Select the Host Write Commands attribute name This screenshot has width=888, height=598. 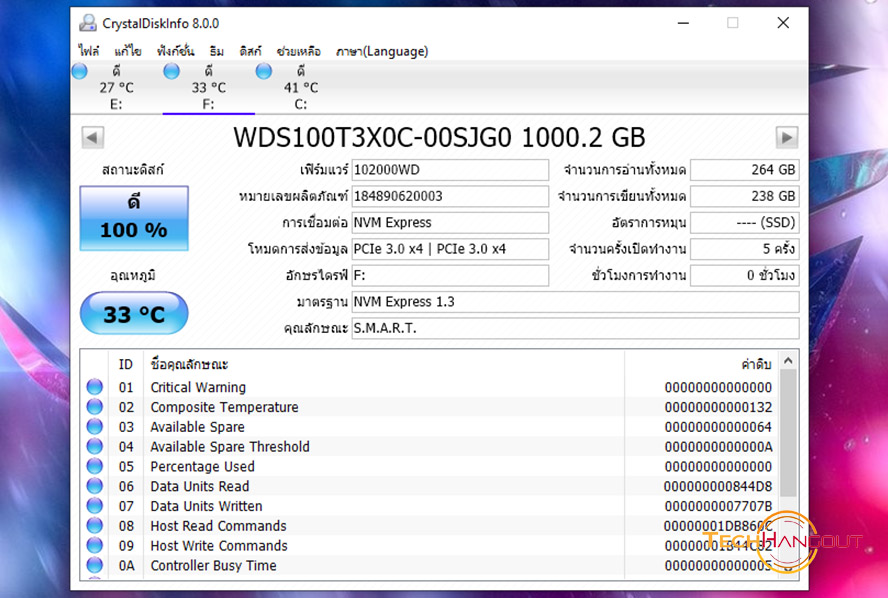pyautogui.click(x=219, y=546)
